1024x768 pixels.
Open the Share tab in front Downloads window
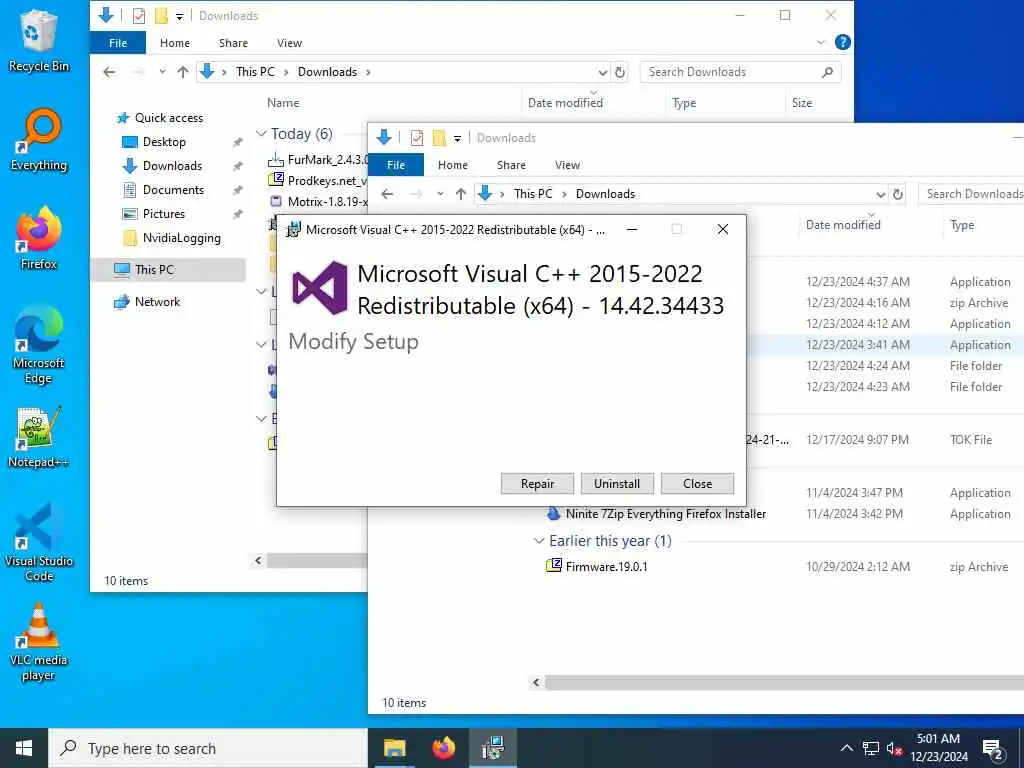pos(511,165)
